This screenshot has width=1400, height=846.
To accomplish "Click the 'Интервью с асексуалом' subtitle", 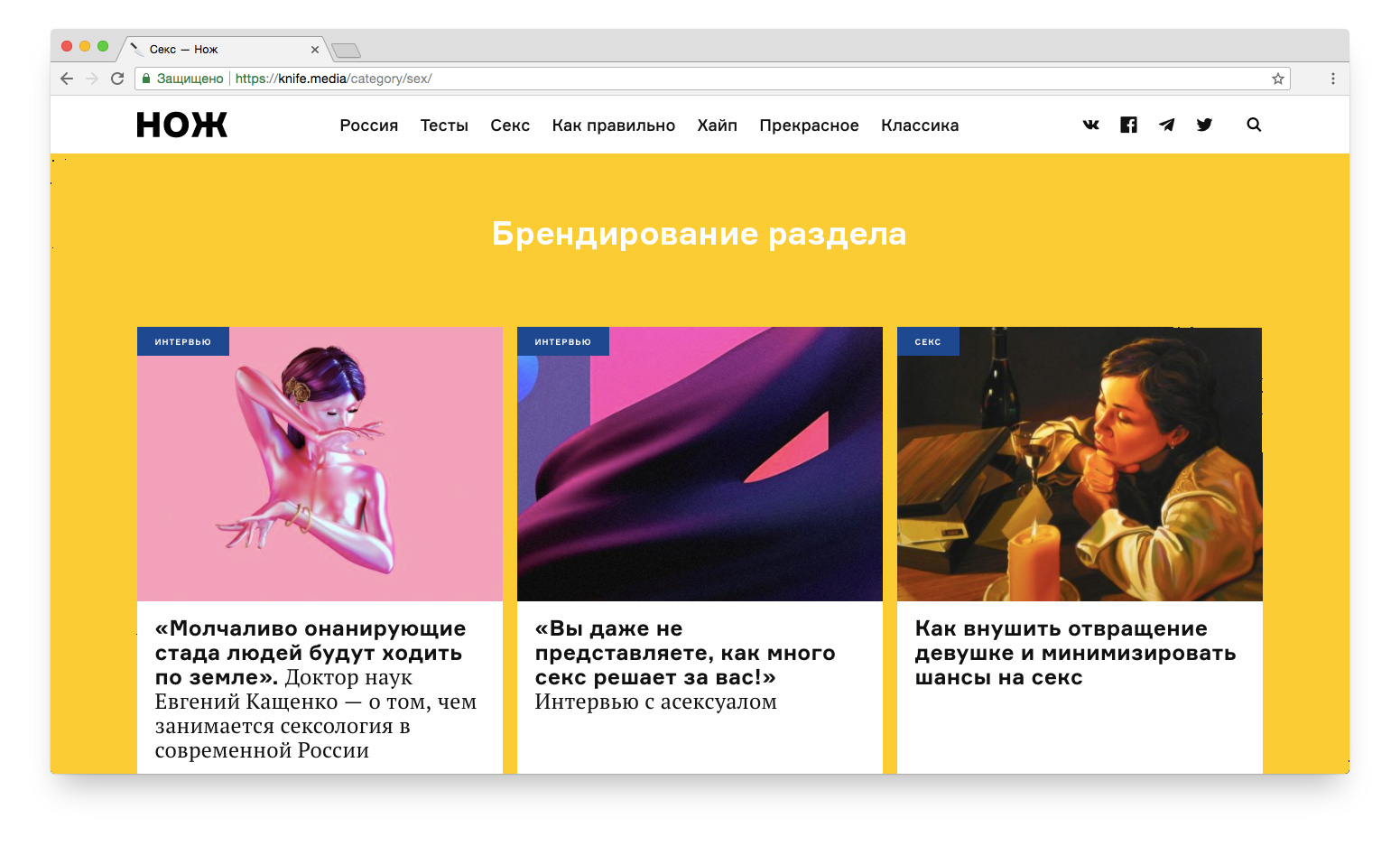I will 655,702.
